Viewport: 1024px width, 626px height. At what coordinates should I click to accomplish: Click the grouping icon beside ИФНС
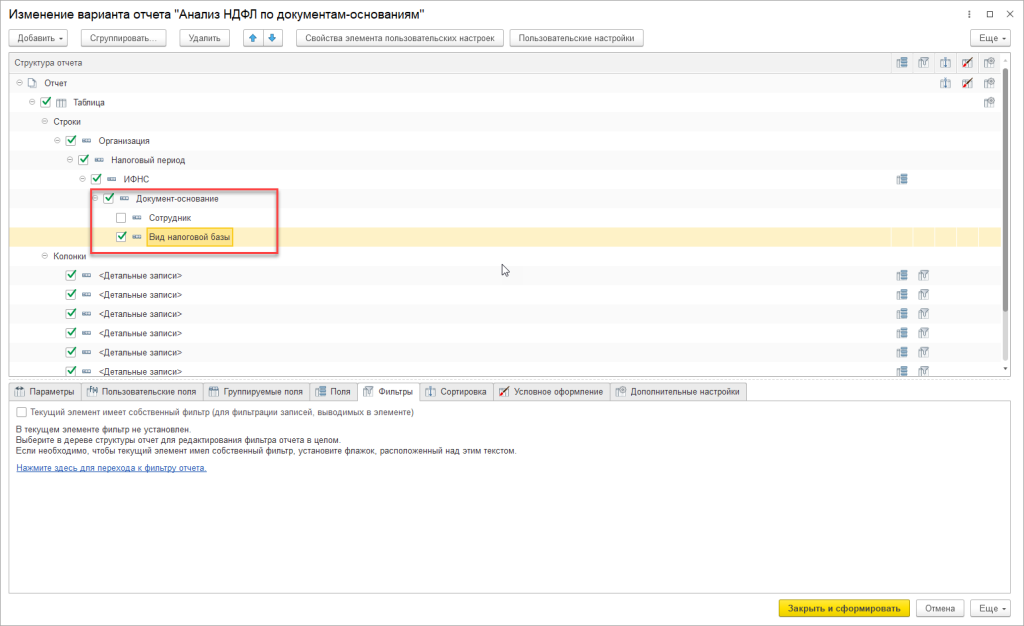[112, 179]
